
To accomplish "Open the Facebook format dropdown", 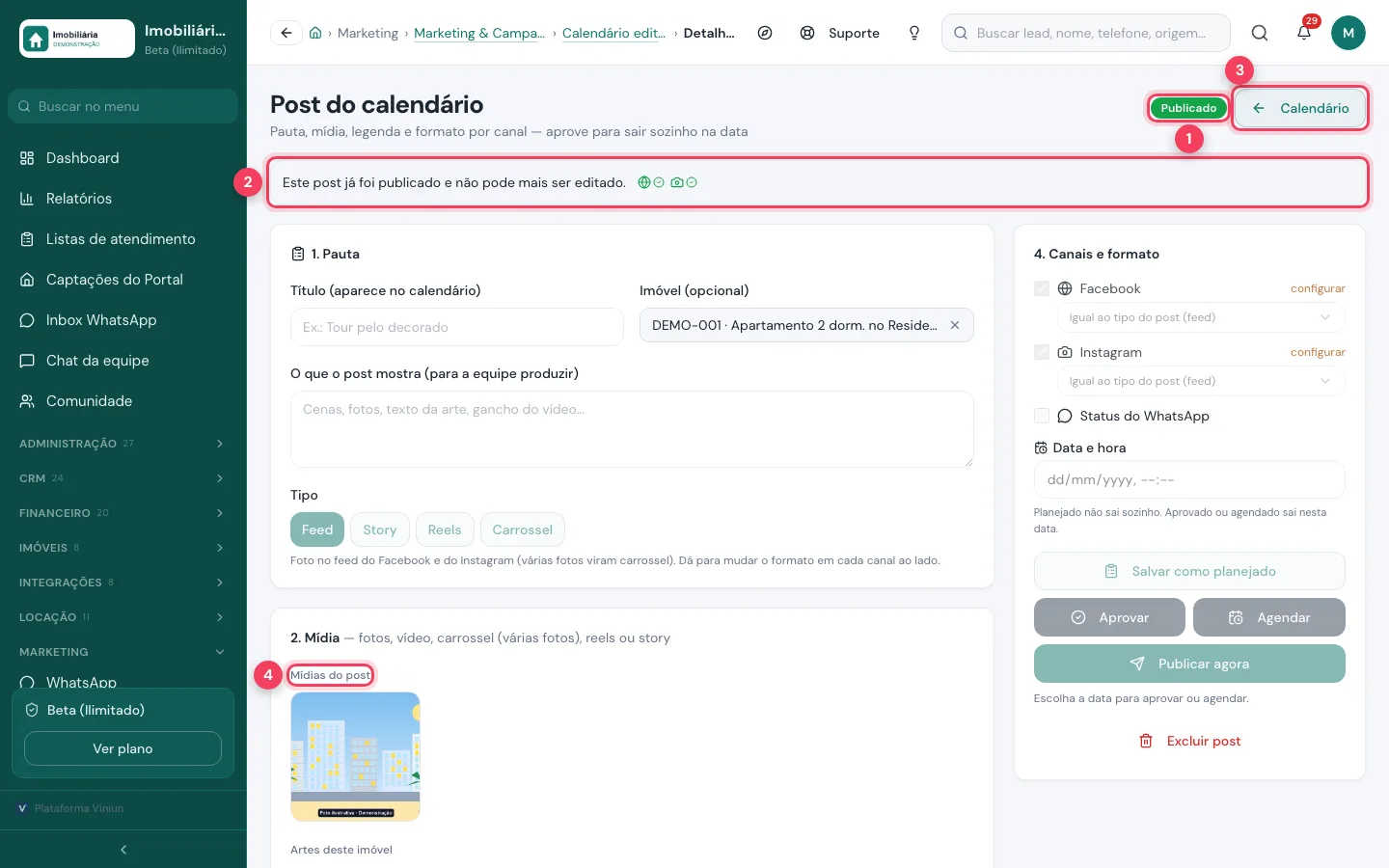I will pyautogui.click(x=1200, y=317).
